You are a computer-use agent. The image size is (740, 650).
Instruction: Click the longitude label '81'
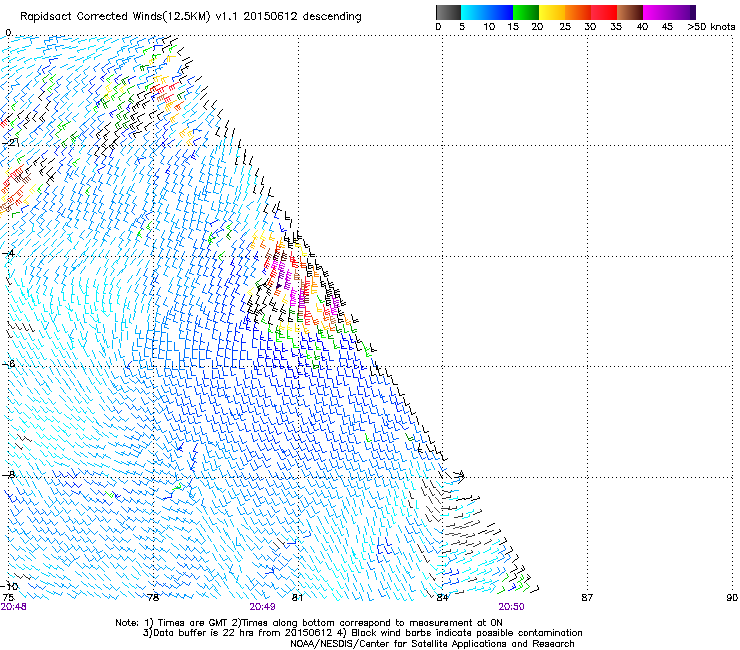tap(297, 598)
